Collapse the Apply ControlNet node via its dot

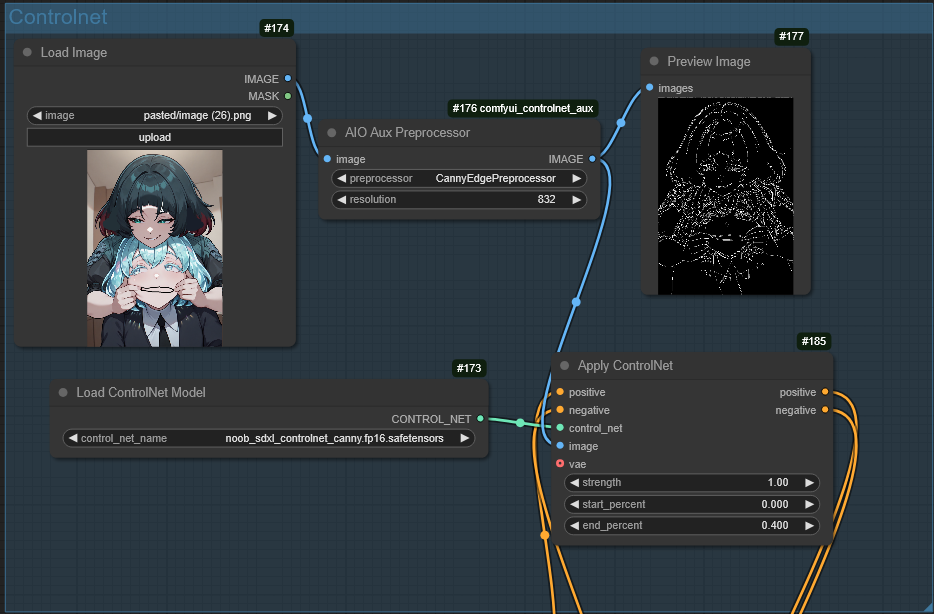click(x=564, y=366)
